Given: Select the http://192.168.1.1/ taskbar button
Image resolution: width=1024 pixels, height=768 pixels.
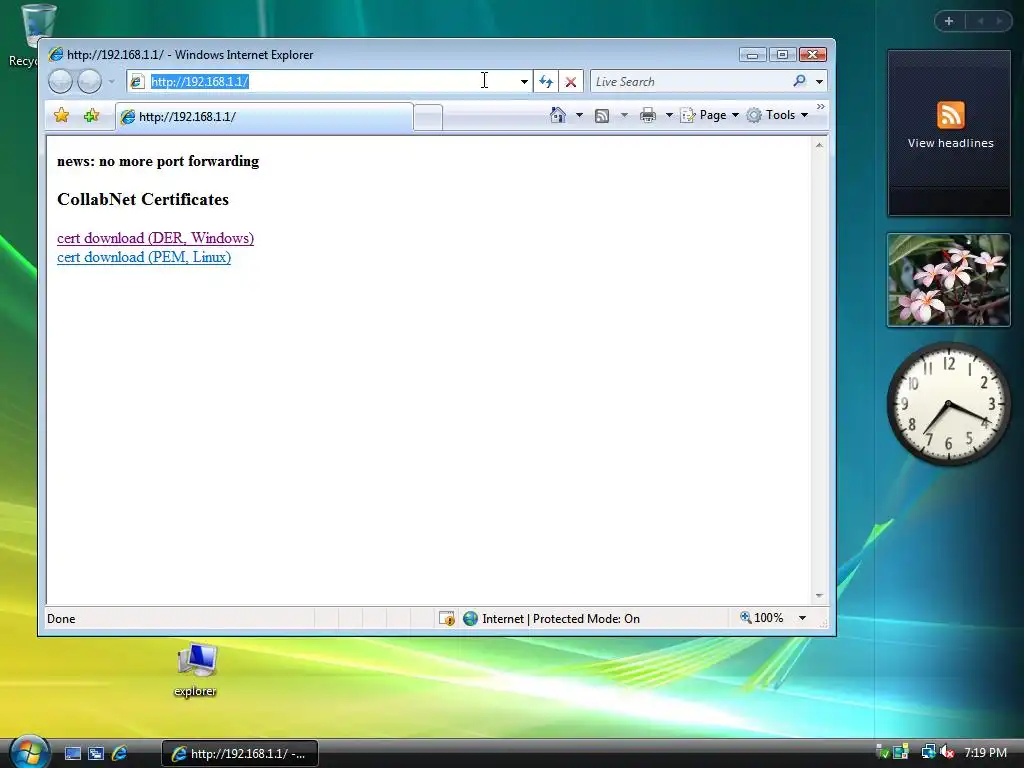Looking at the screenshot, I should 240,754.
